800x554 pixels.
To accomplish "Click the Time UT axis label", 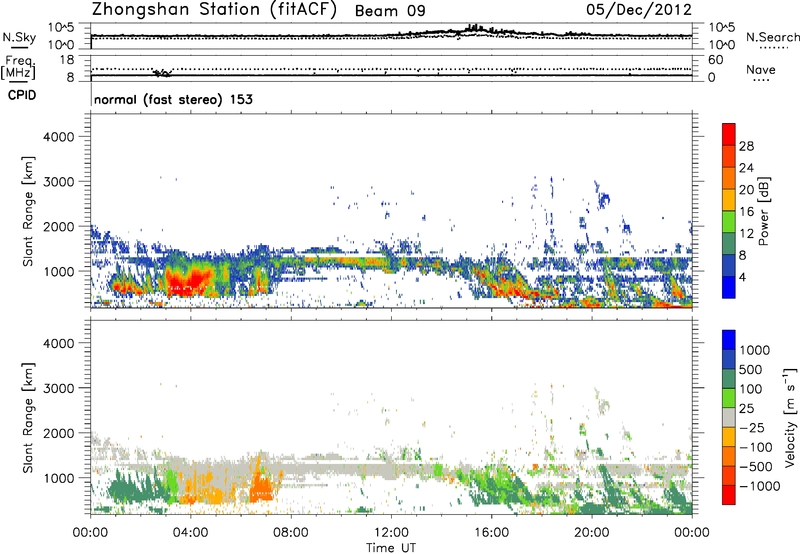I will [x=391, y=548].
